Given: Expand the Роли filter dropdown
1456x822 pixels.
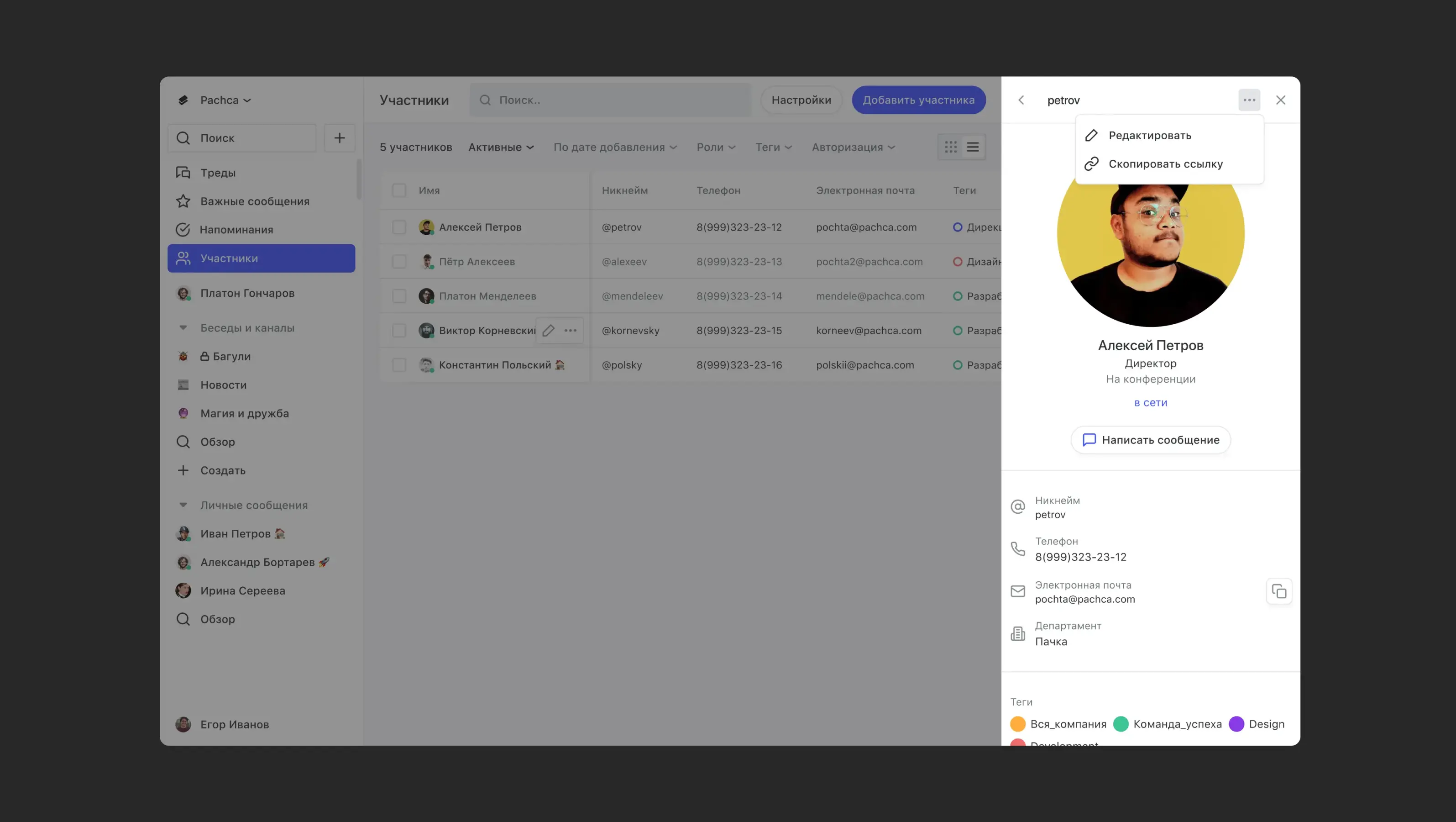Looking at the screenshot, I should (716, 147).
